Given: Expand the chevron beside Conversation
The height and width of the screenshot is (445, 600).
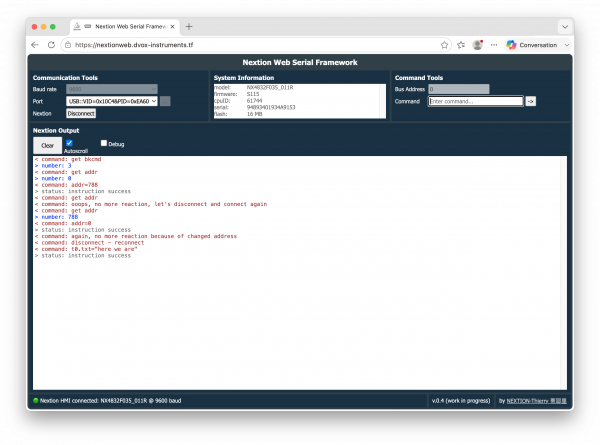Looking at the screenshot, I should [567, 45].
